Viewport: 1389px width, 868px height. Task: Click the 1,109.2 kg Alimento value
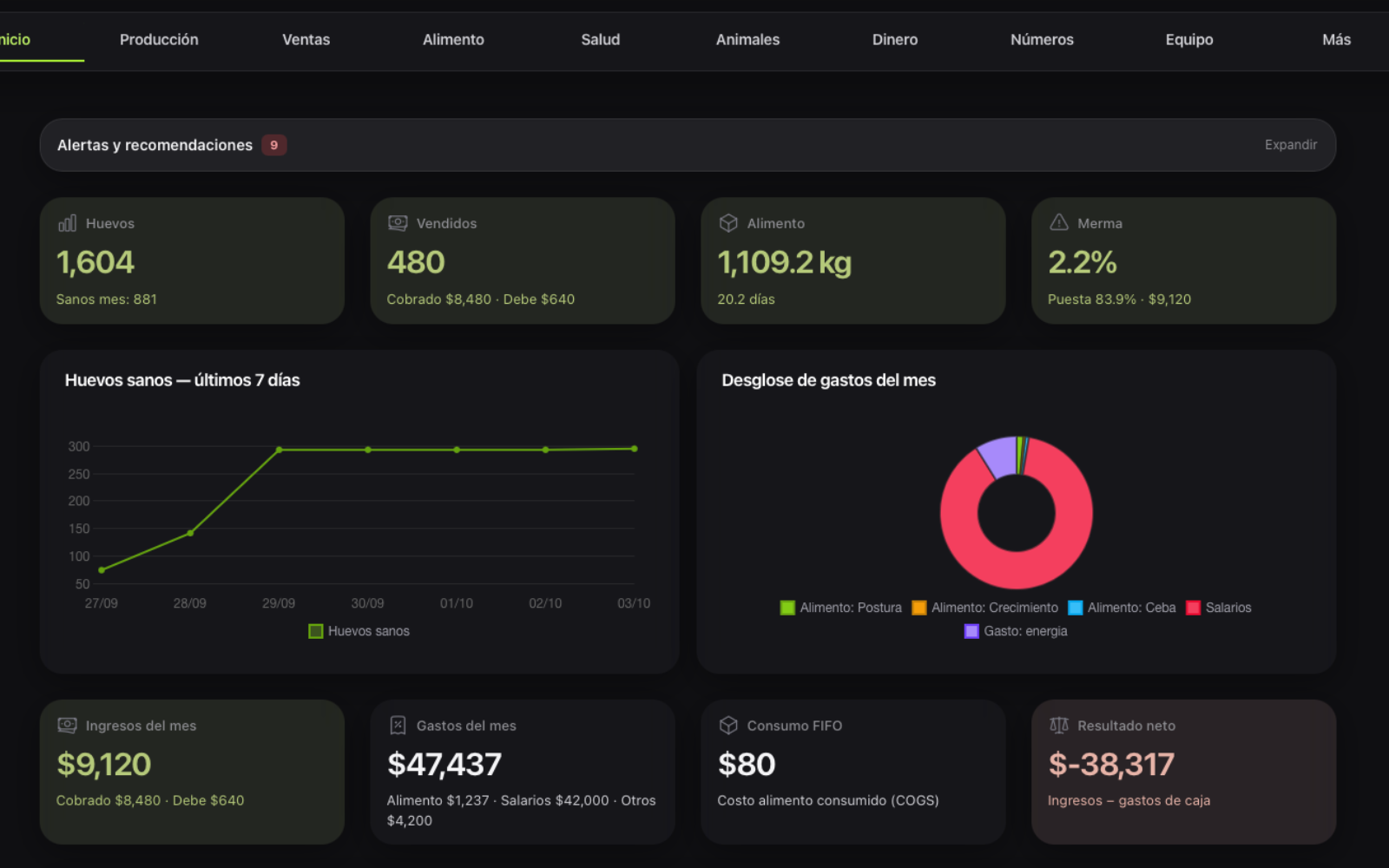click(785, 262)
